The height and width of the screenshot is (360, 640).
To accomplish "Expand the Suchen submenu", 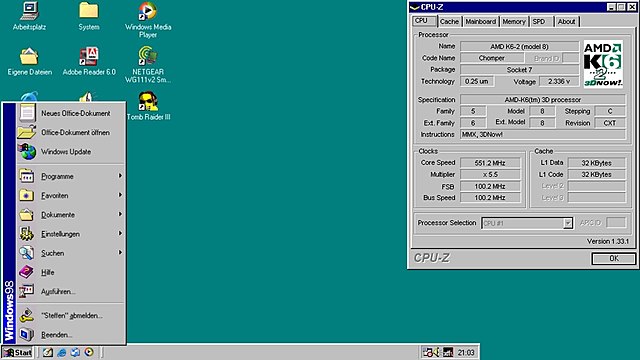I will (71, 253).
